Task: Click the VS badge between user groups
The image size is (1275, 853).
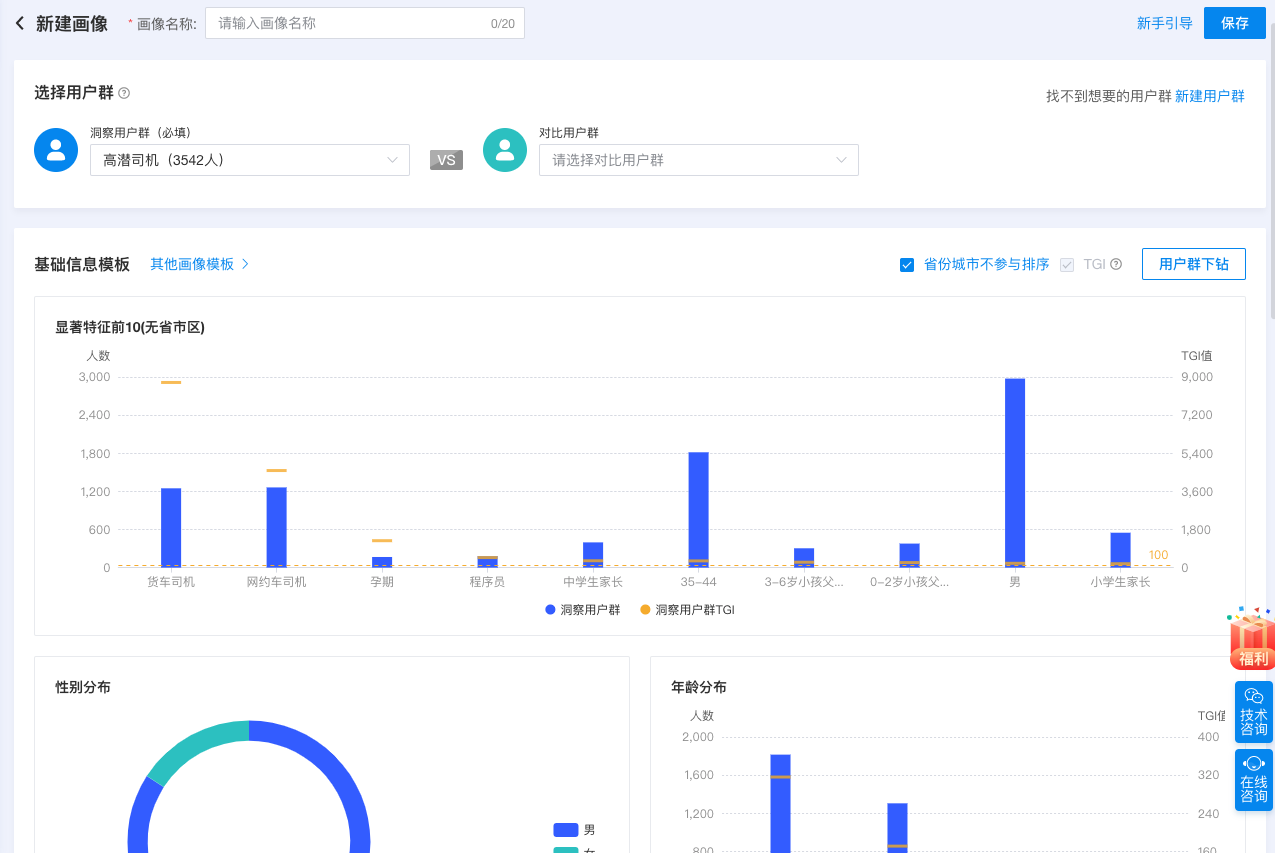Action: pos(446,160)
